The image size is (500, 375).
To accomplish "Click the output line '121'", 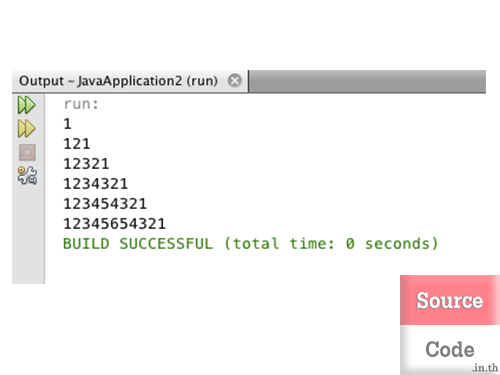I will point(77,144).
